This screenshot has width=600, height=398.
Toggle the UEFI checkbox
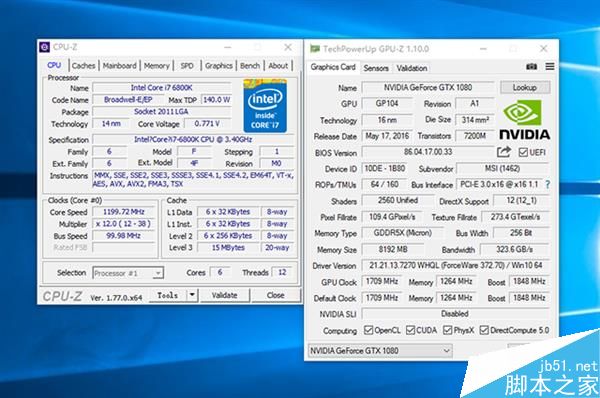(523, 152)
